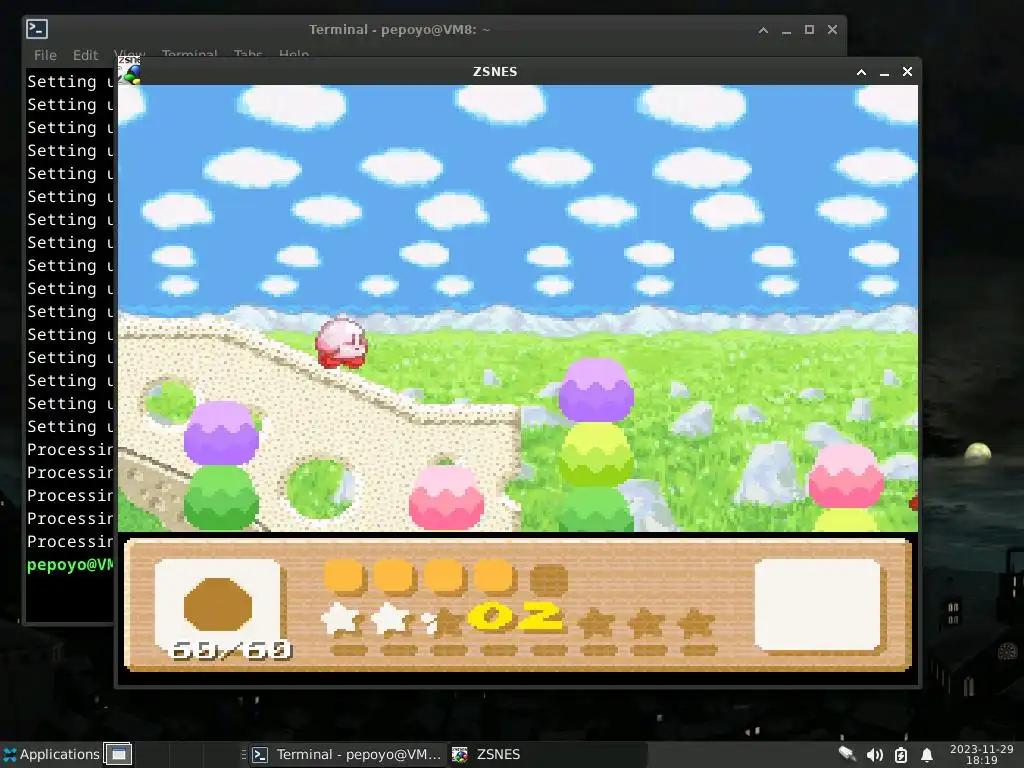Roll up the Terminal window with the arrow button
The height and width of the screenshot is (768, 1024).
click(763, 30)
